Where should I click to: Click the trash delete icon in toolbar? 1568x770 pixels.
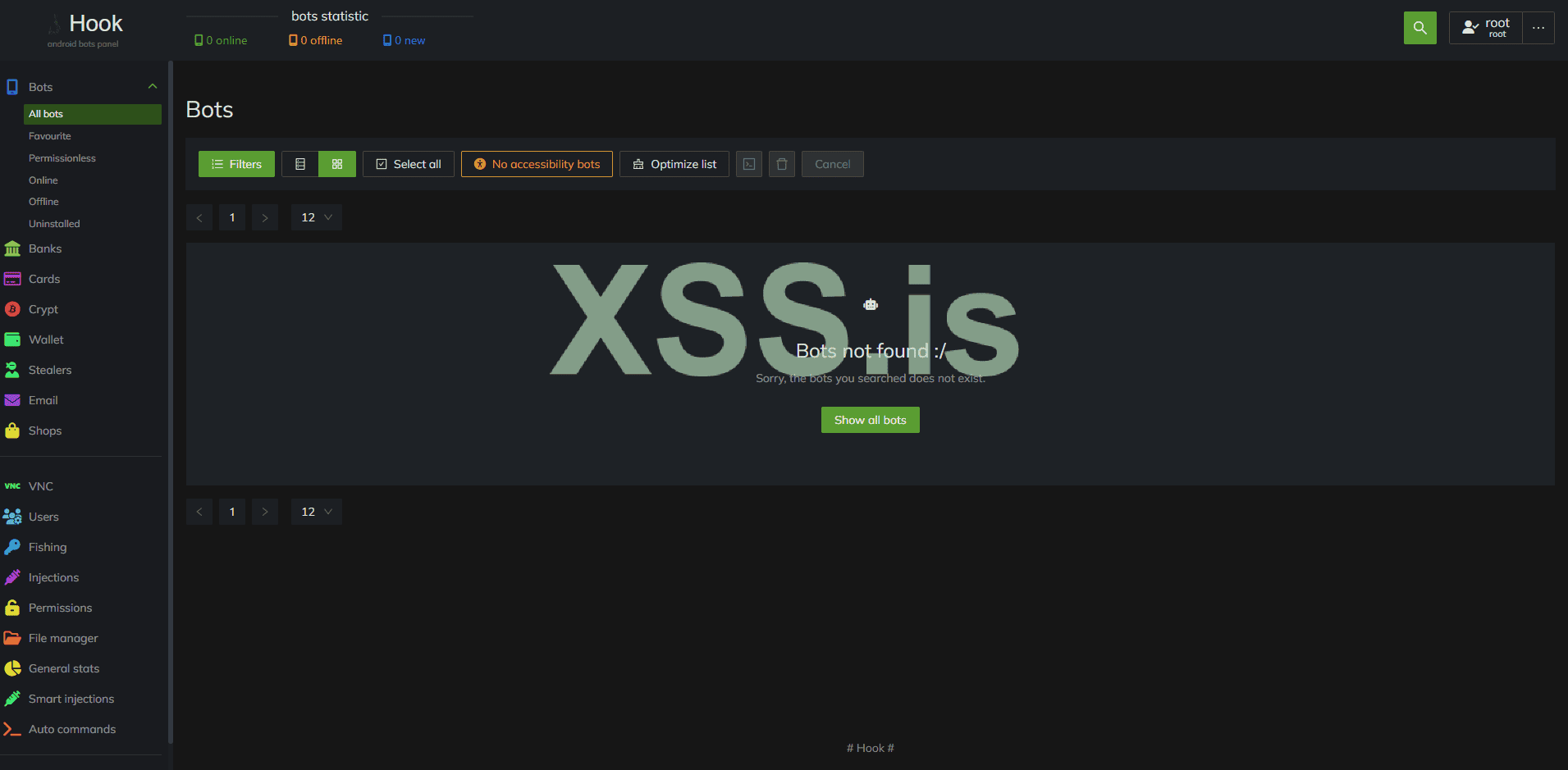pos(782,164)
